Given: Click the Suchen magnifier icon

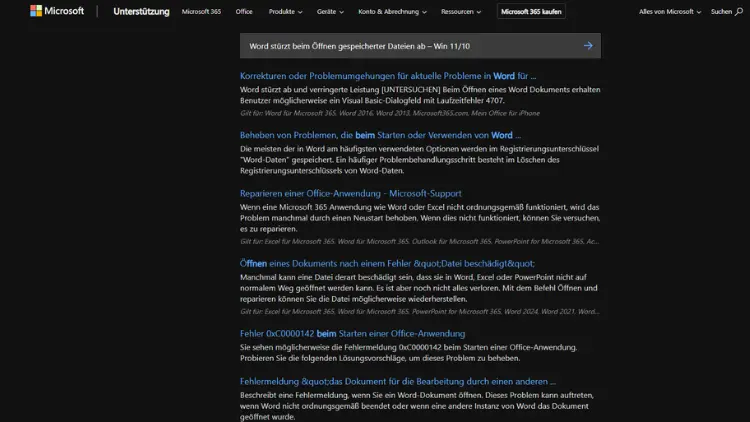Looking at the screenshot, I should 737,12.
